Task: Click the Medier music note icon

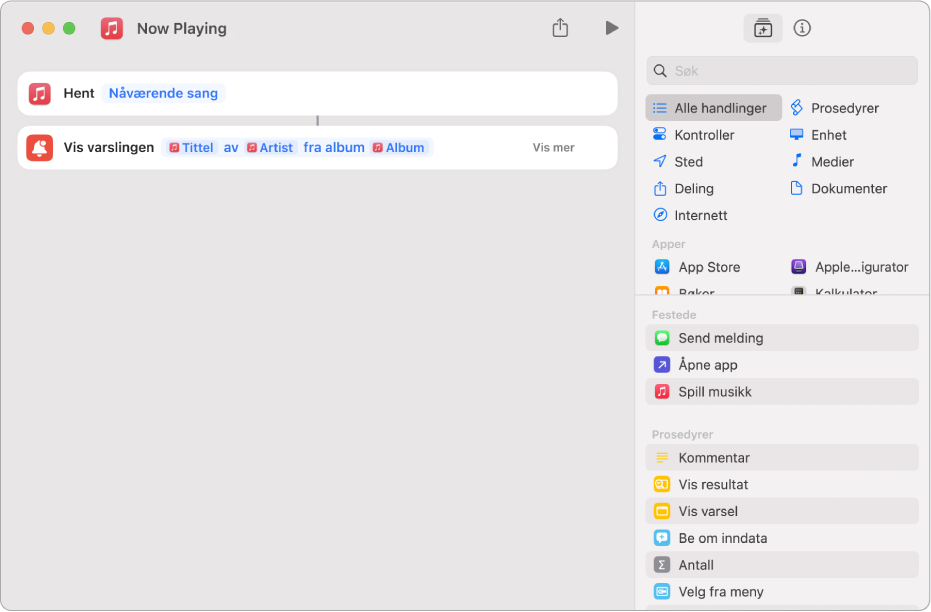Action: [x=797, y=160]
